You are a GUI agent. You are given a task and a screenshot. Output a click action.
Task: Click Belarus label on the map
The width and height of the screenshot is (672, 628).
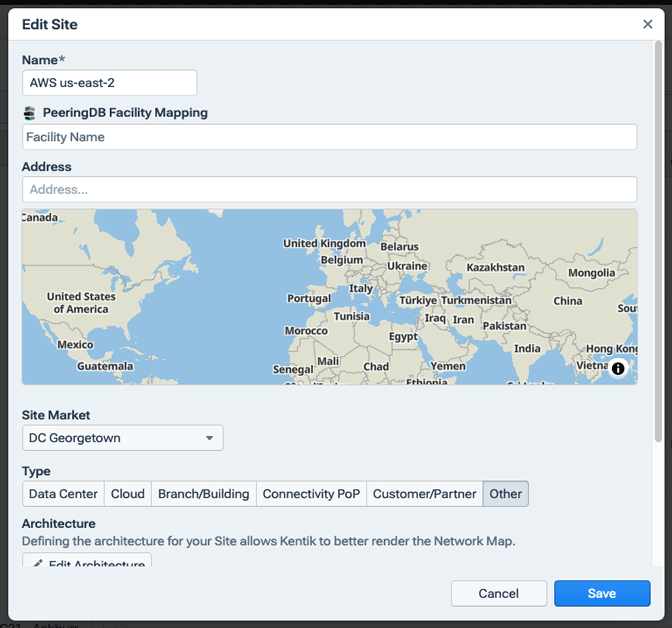point(399,246)
